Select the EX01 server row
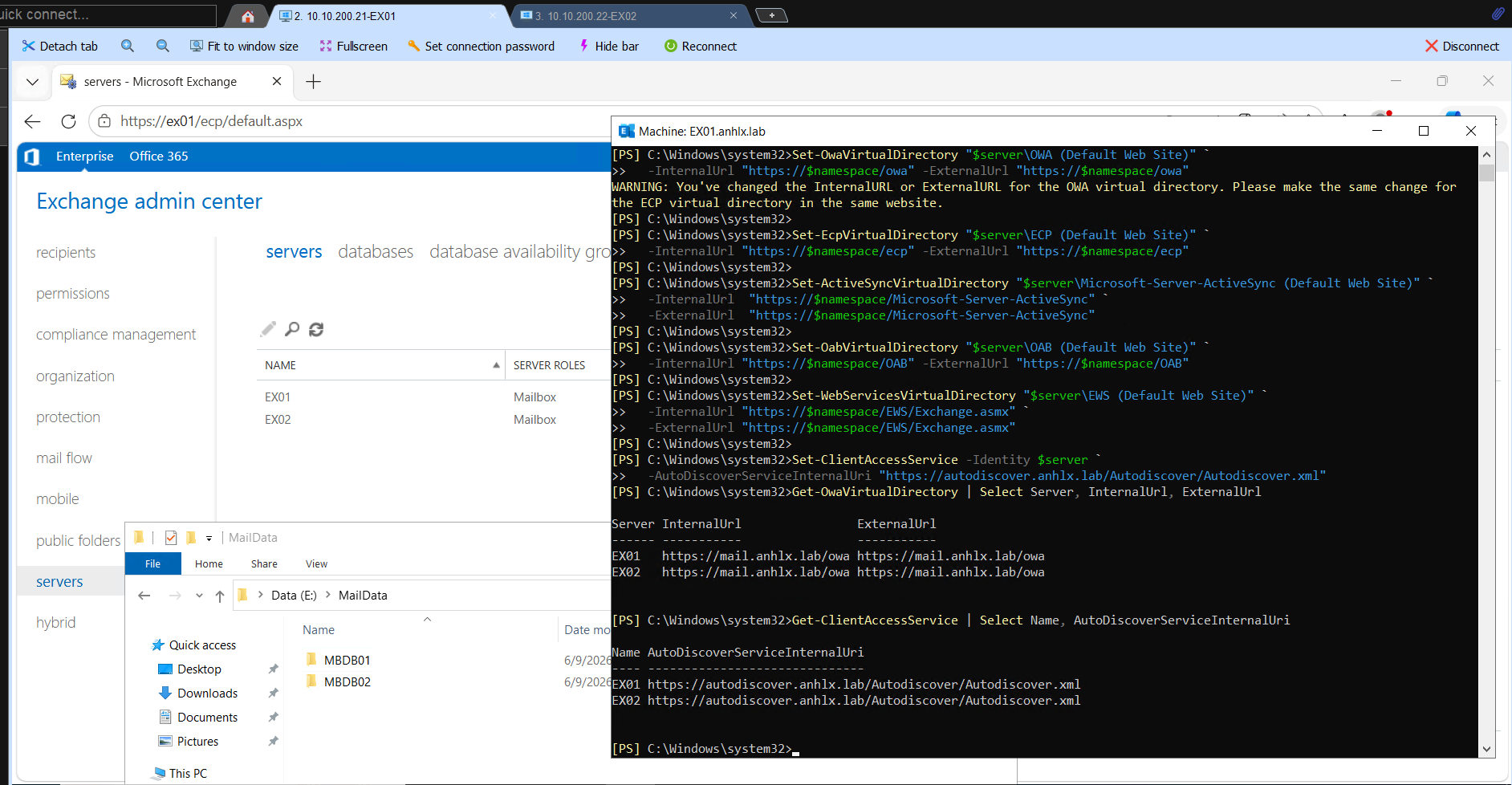This screenshot has height=785, width=1512. [x=433, y=397]
